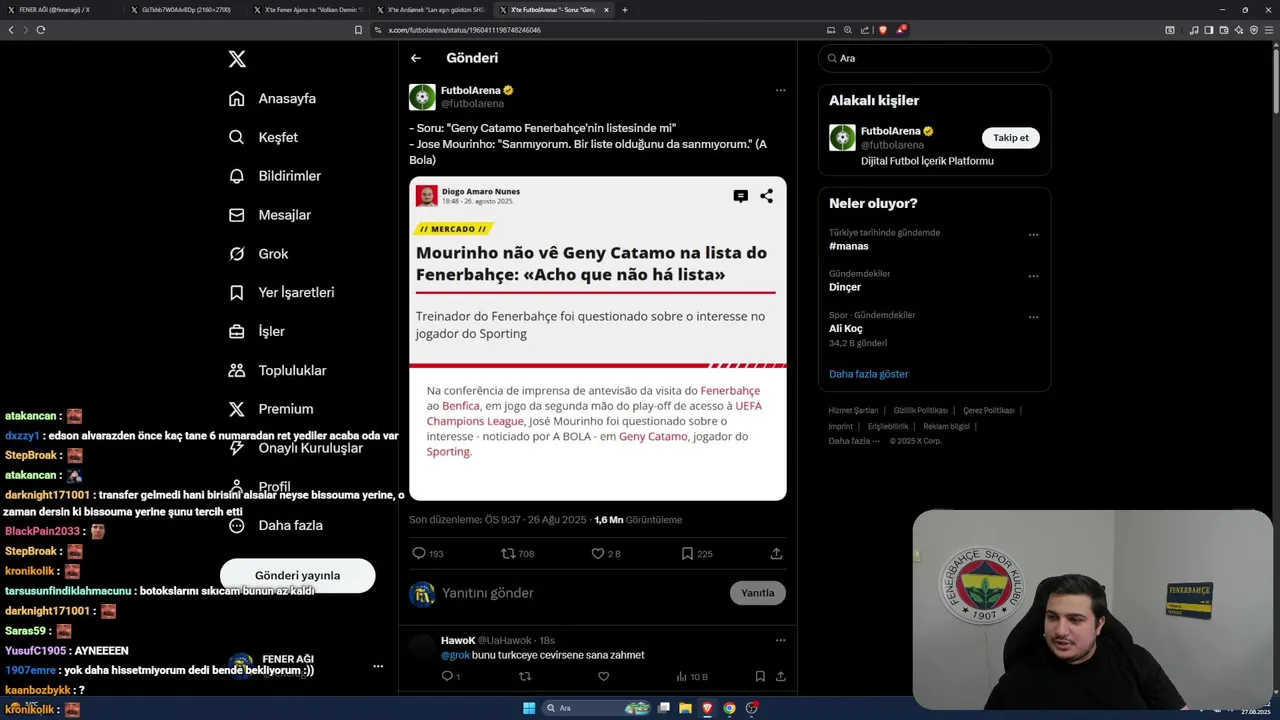Open the Ali Koç trend

tap(845, 328)
